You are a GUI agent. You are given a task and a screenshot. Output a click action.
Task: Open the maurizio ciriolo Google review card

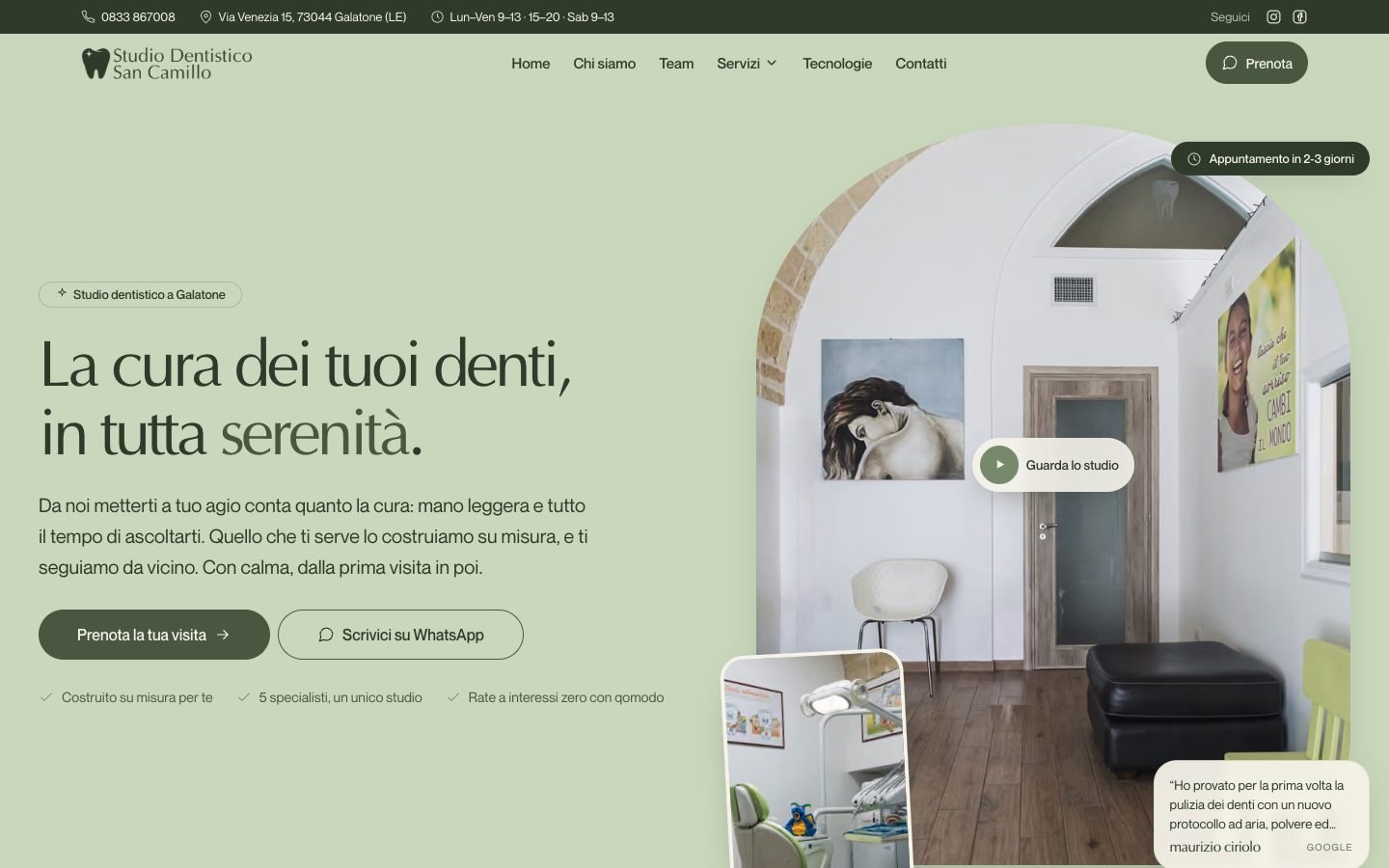[1262, 814]
